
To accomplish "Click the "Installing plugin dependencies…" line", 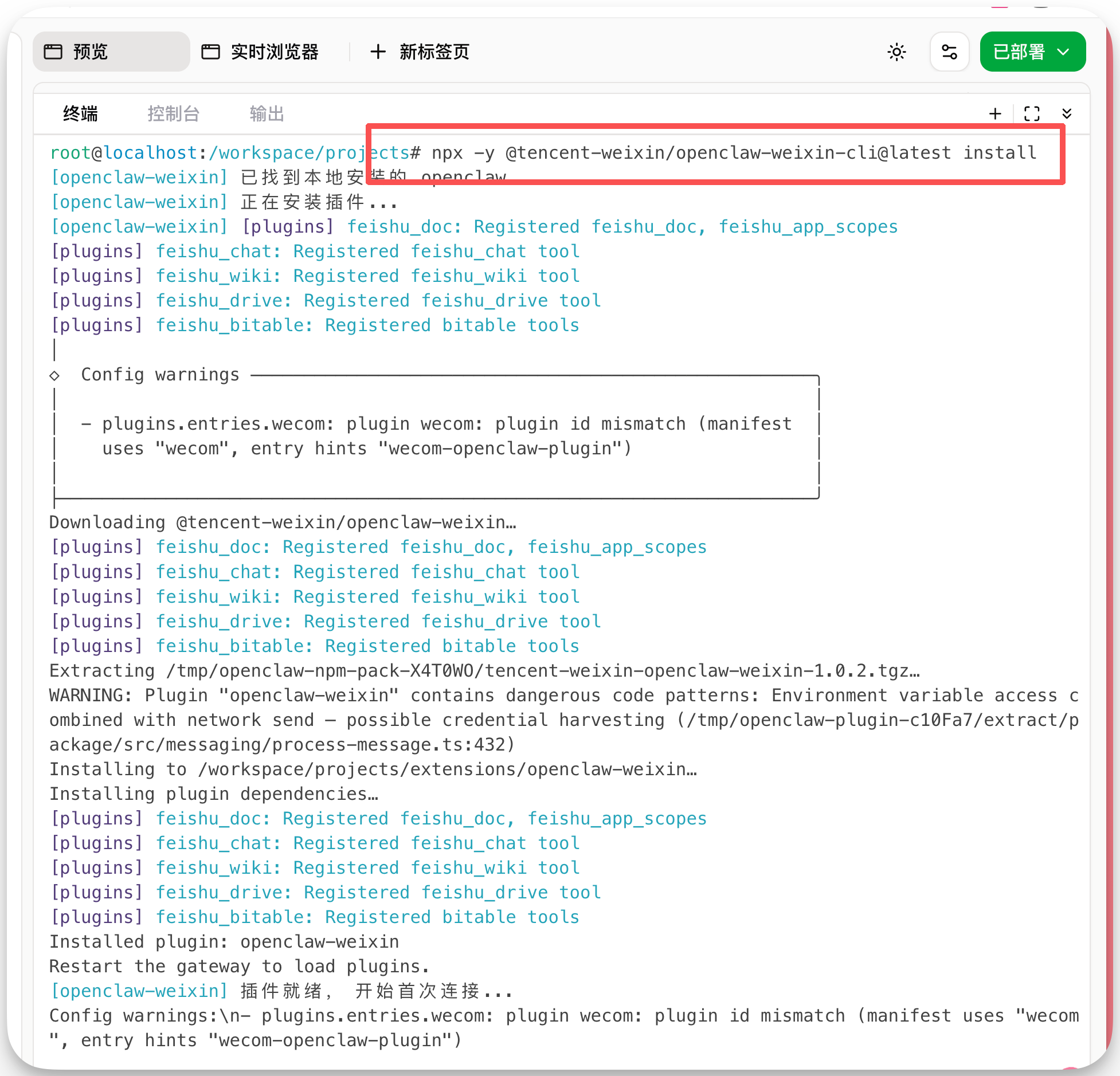I will 214,794.
